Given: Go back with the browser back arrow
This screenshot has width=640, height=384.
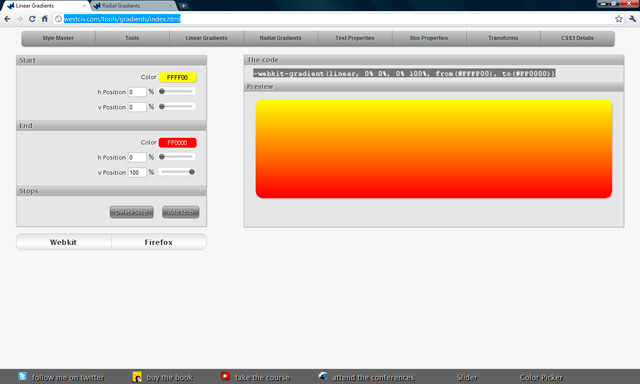Looking at the screenshot, I should (x=7, y=19).
